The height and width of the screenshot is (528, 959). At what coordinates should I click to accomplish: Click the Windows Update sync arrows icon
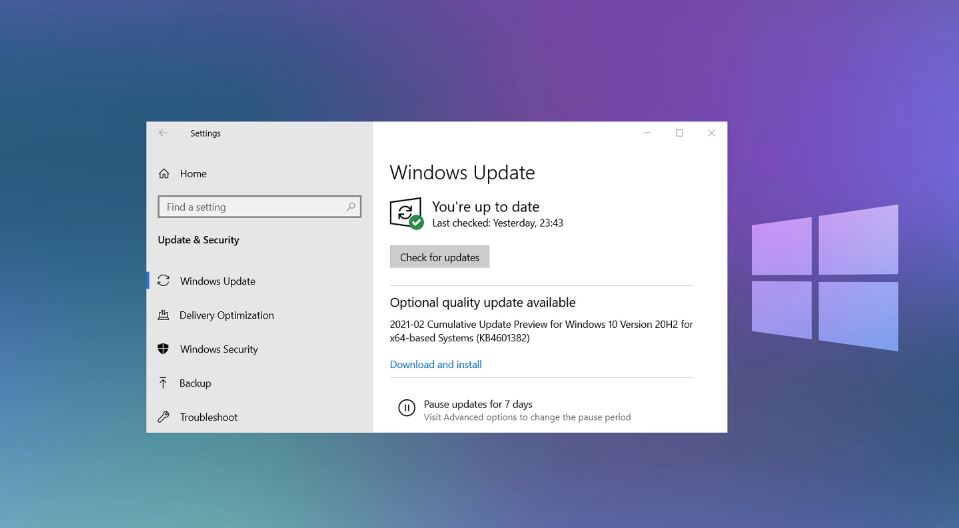click(163, 281)
